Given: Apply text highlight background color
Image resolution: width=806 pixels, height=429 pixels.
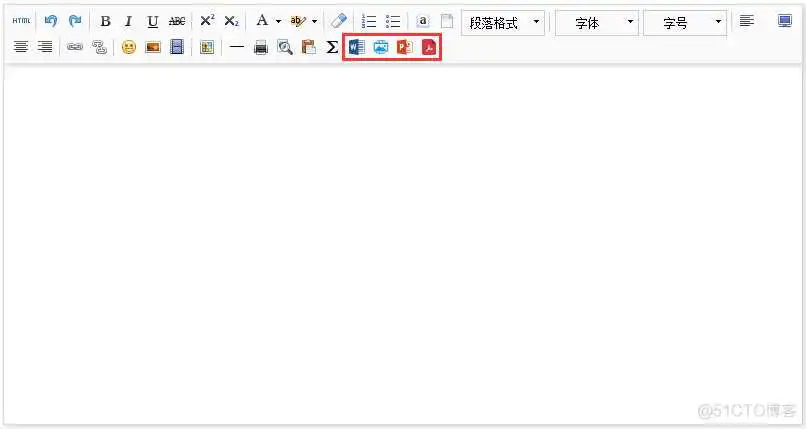Looking at the screenshot, I should (298, 21).
